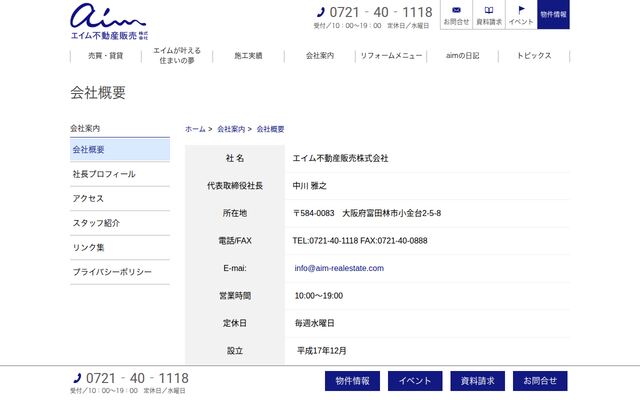This screenshot has width=640, height=400.
Task: Click the aim company logo
Action: click(x=109, y=21)
